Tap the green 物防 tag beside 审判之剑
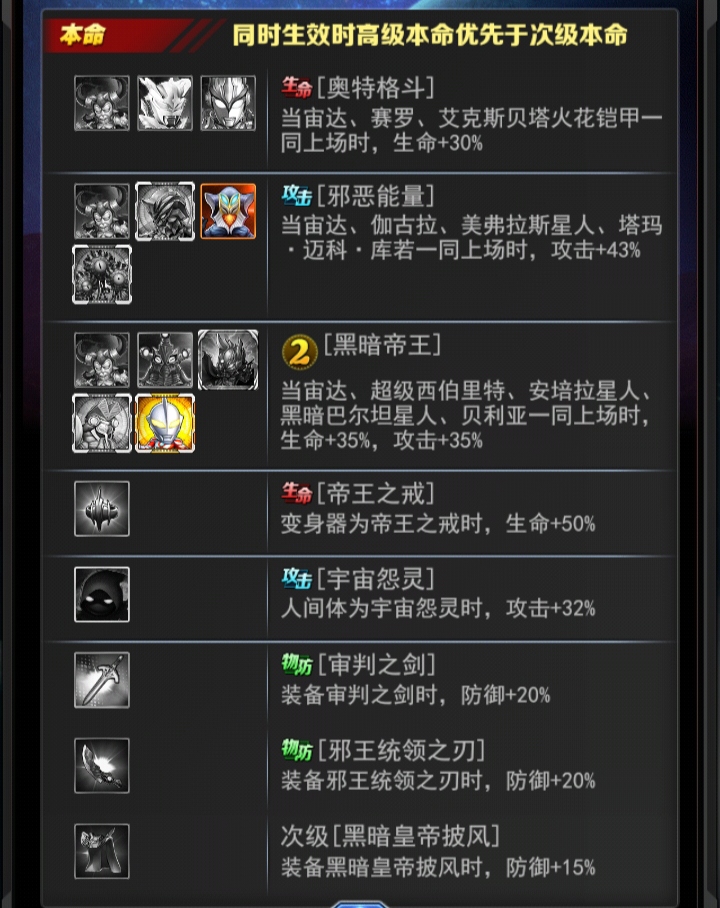The image size is (720, 908). (297, 664)
